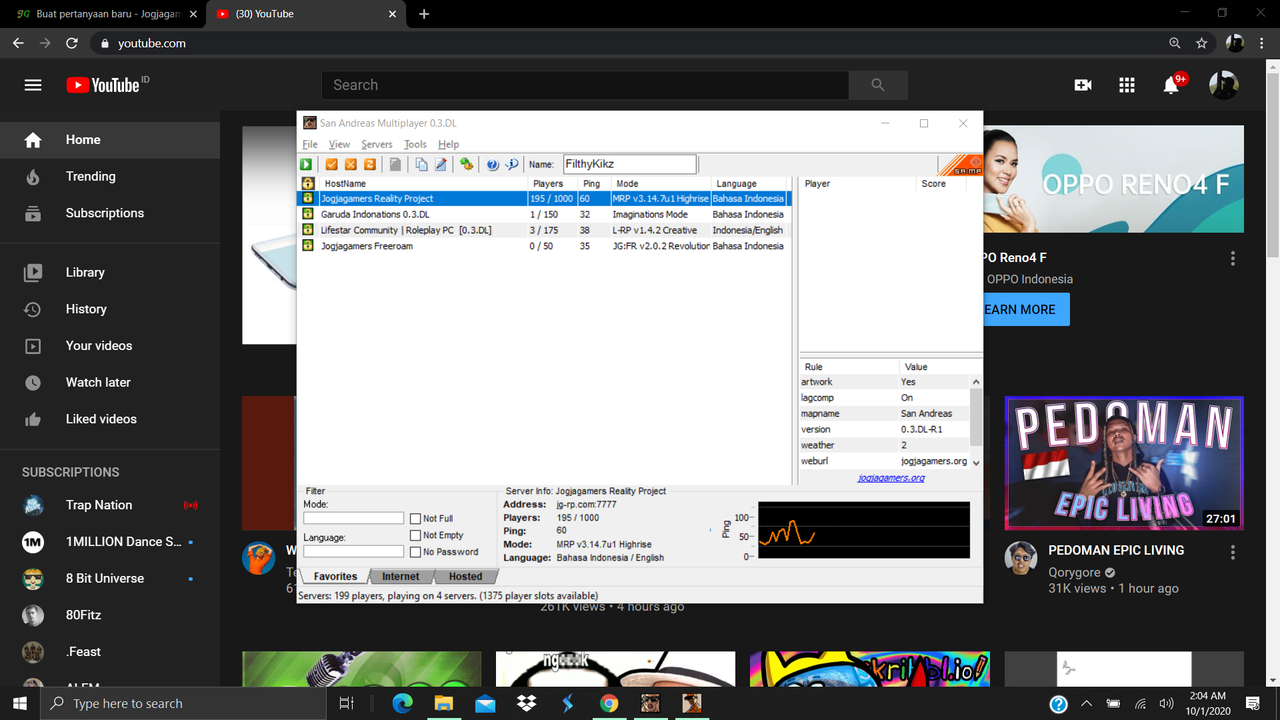The width and height of the screenshot is (1280, 720).
Task: Click the grey Master List page icon
Action: 395,164
